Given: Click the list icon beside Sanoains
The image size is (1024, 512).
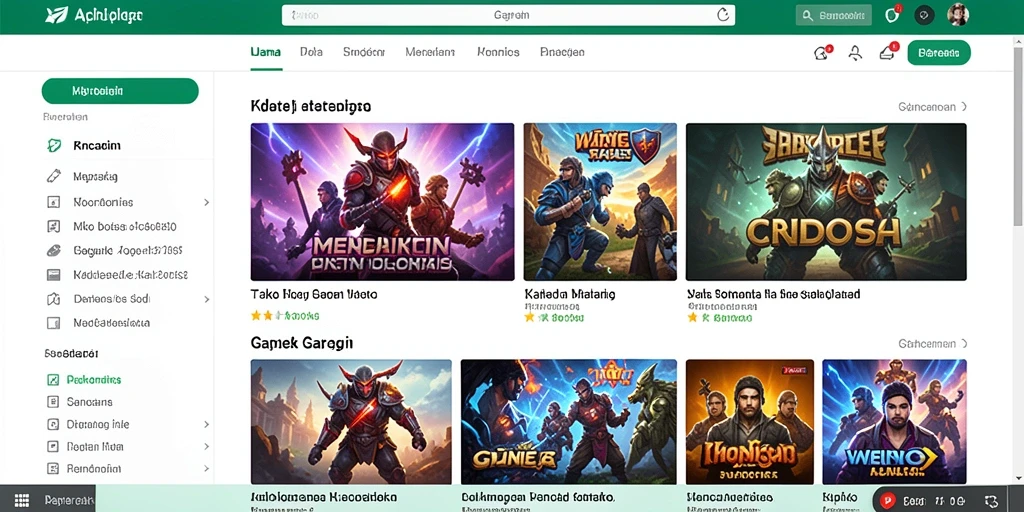Looking at the screenshot, I should [54, 402].
